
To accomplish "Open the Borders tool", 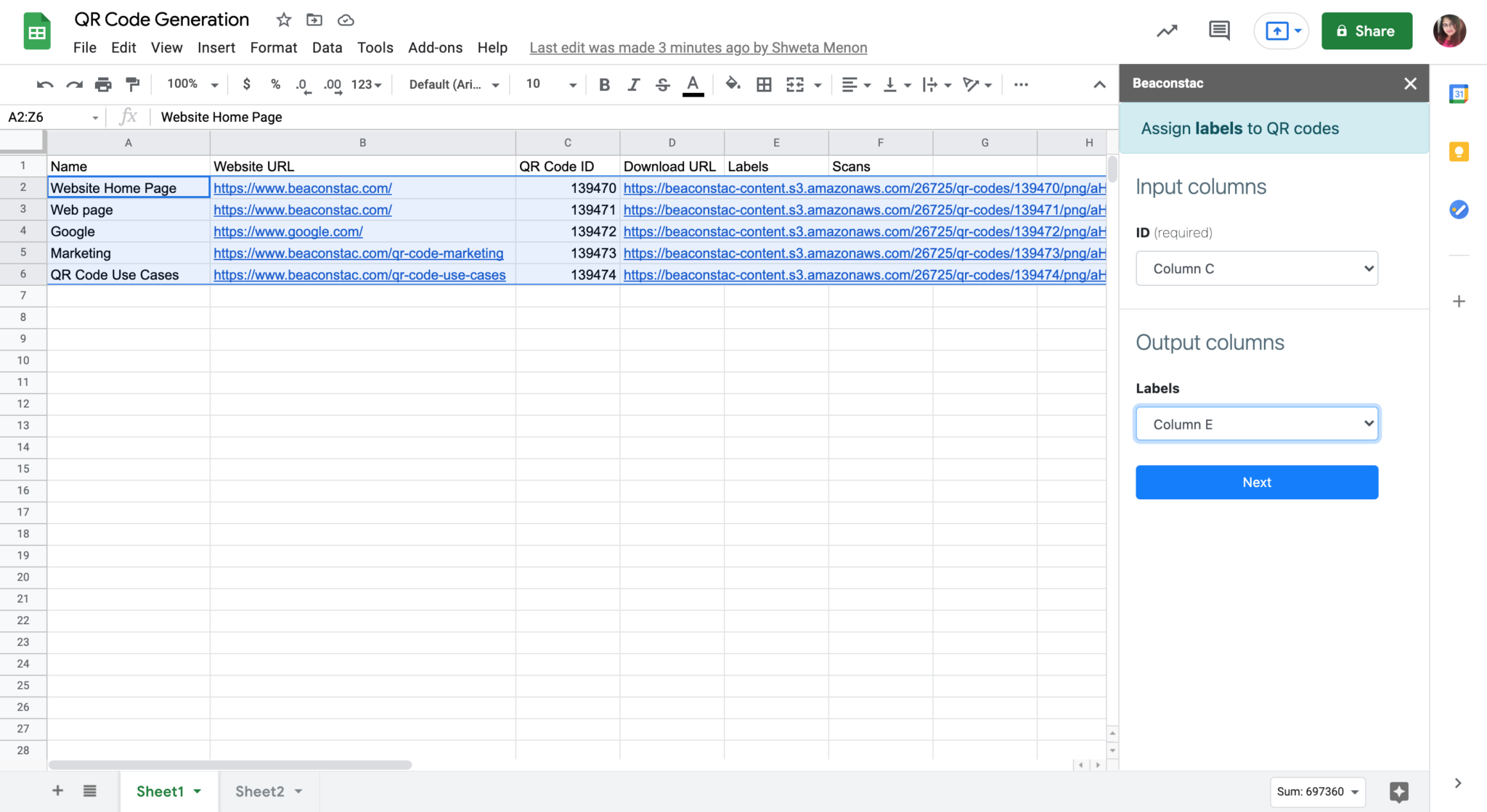I will pyautogui.click(x=763, y=84).
